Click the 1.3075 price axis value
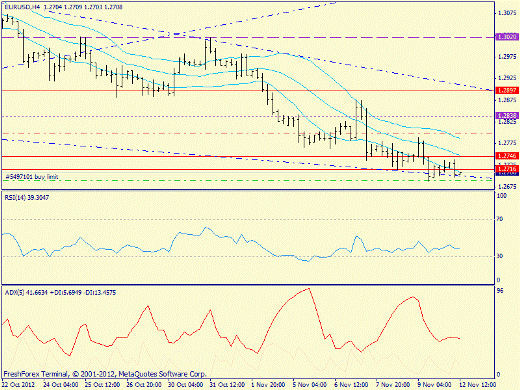The width and height of the screenshot is (520, 390). 507,13
